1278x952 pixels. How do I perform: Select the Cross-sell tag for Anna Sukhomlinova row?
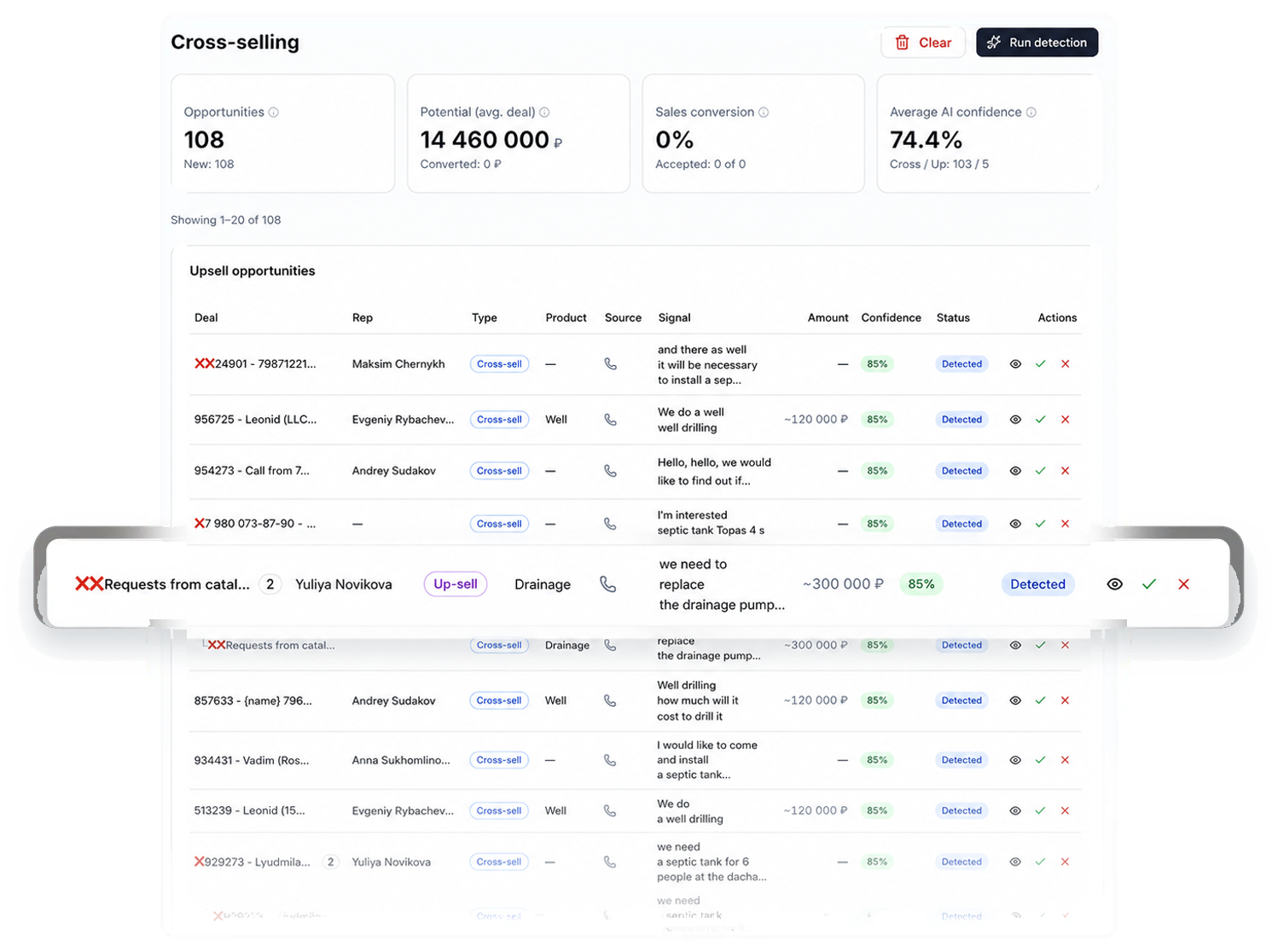click(499, 760)
